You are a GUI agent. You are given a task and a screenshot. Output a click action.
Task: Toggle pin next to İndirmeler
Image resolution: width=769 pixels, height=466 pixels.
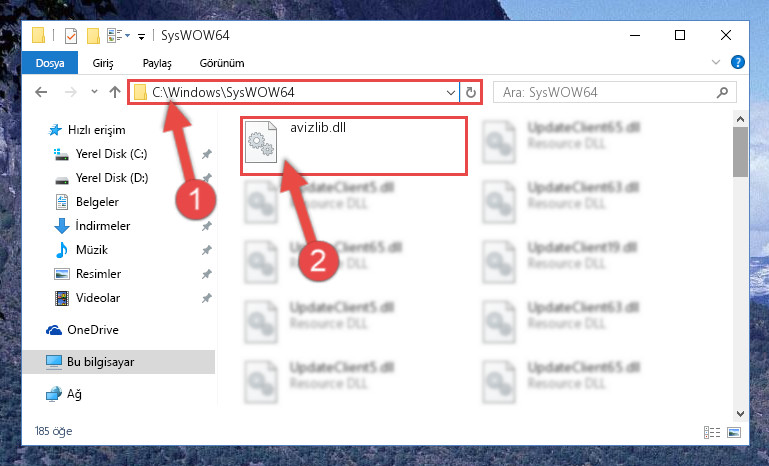206,226
